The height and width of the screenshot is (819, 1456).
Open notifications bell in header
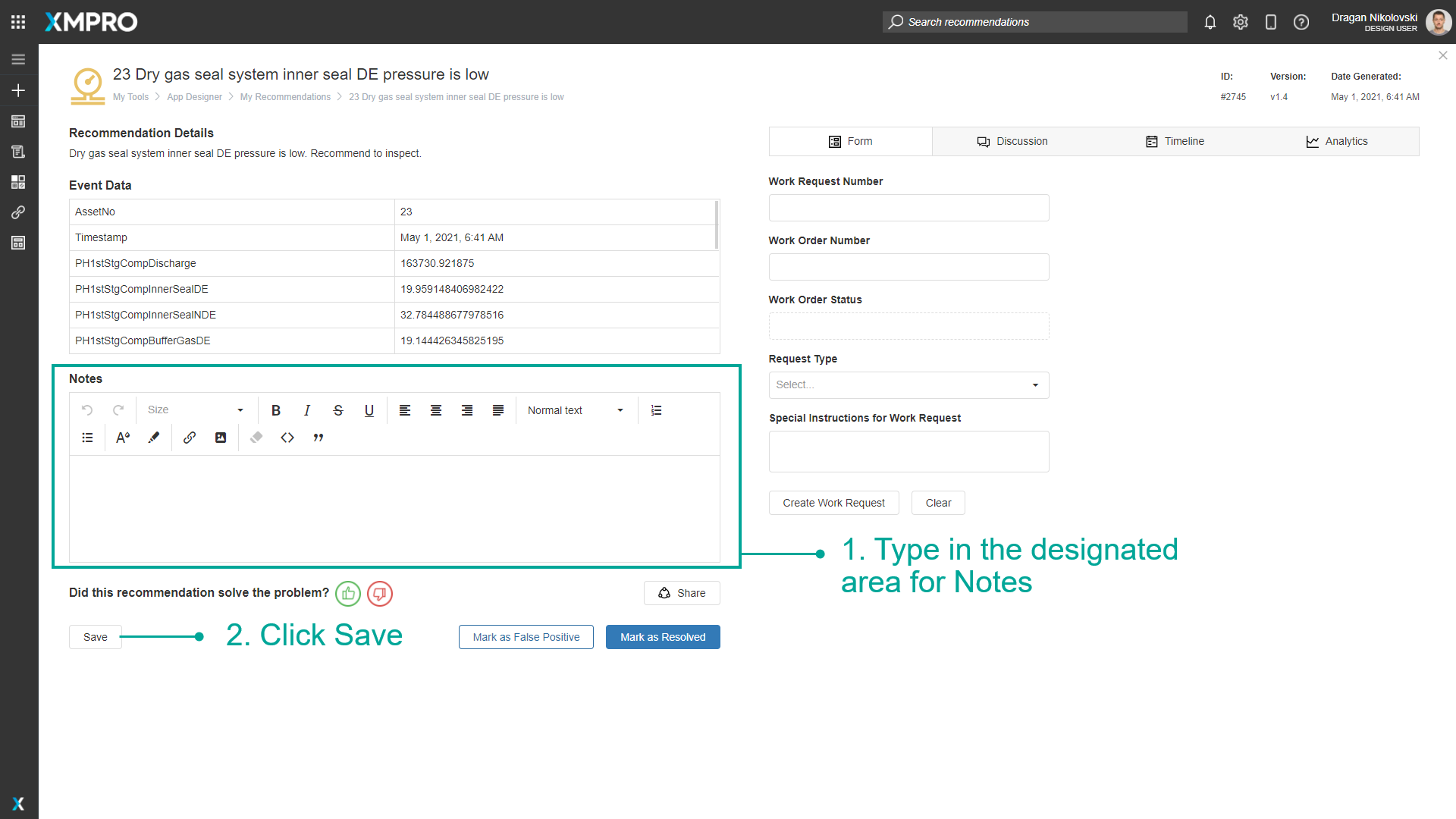(1210, 22)
